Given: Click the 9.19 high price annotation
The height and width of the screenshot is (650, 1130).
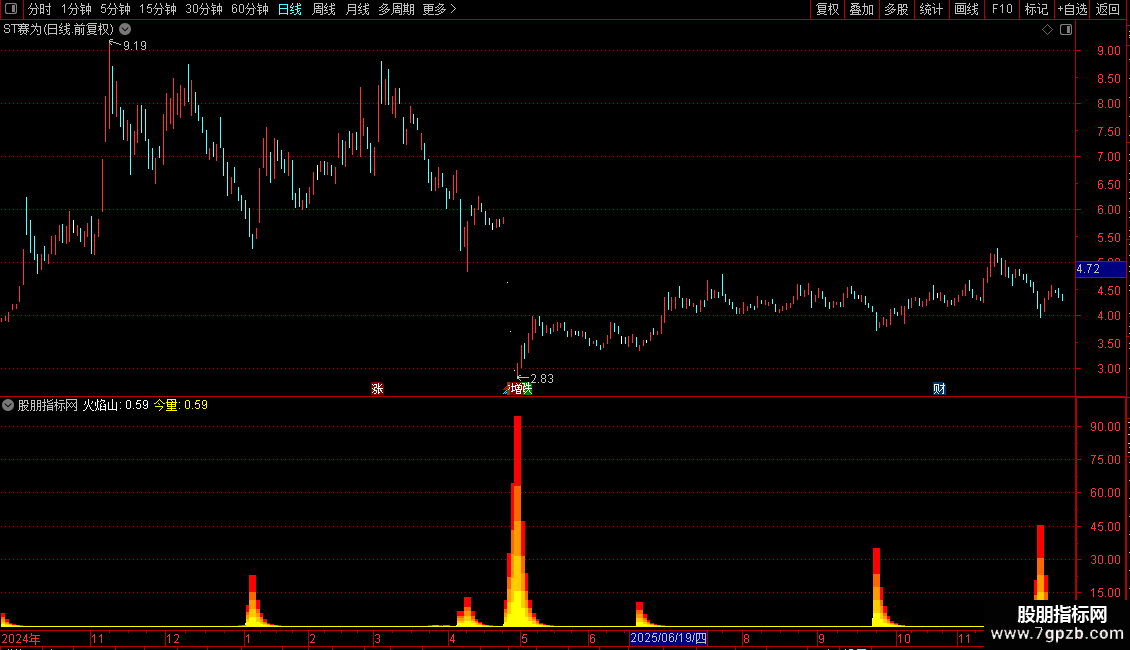Looking at the screenshot, I should 135,45.
